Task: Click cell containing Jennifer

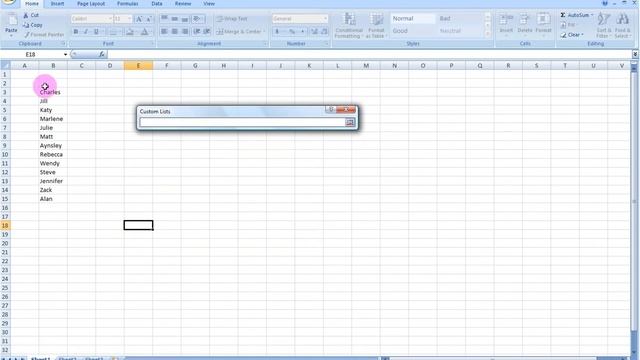Action: (53, 181)
